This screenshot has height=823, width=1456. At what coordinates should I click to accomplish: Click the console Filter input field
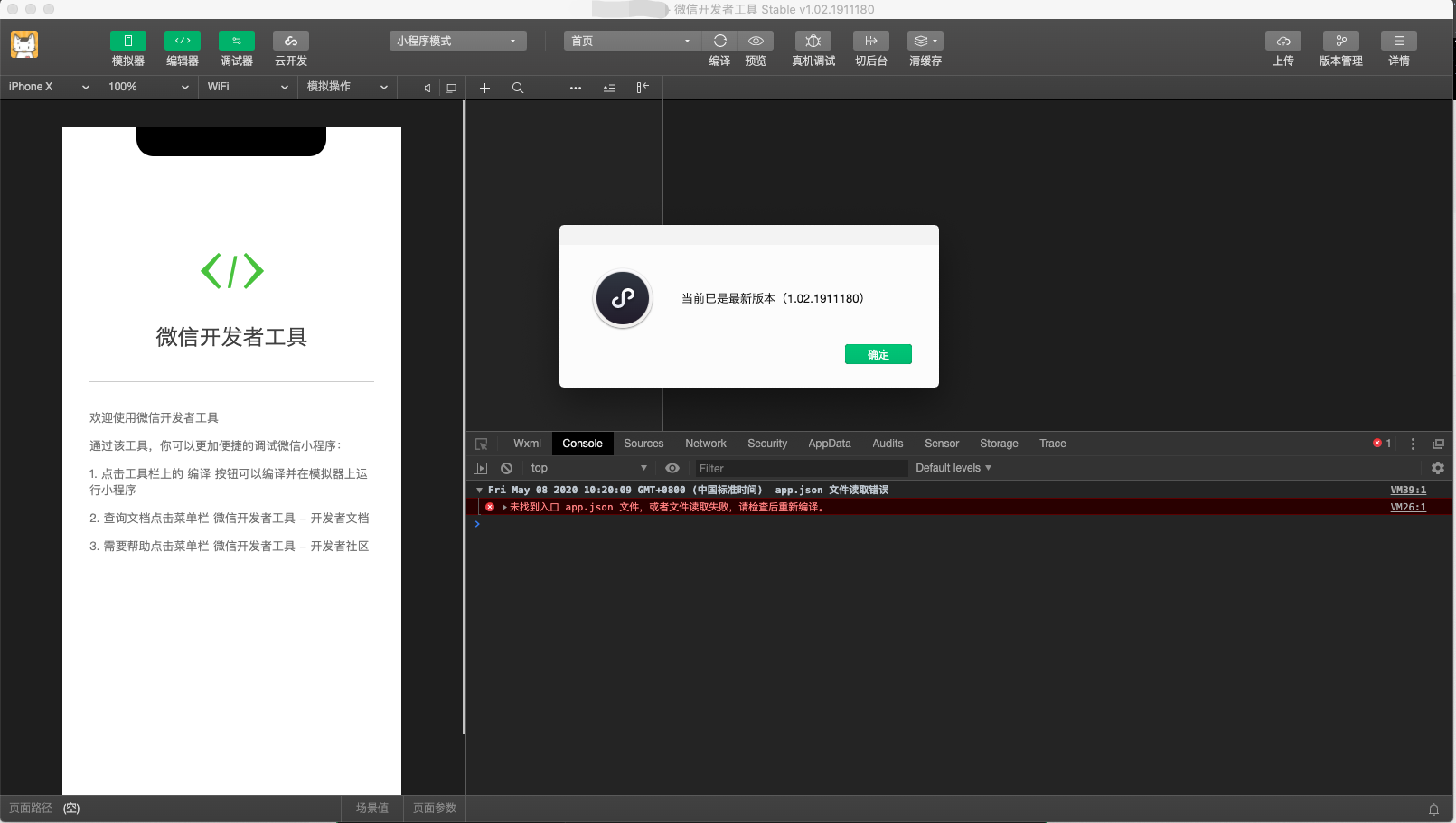pyautogui.click(x=800, y=468)
